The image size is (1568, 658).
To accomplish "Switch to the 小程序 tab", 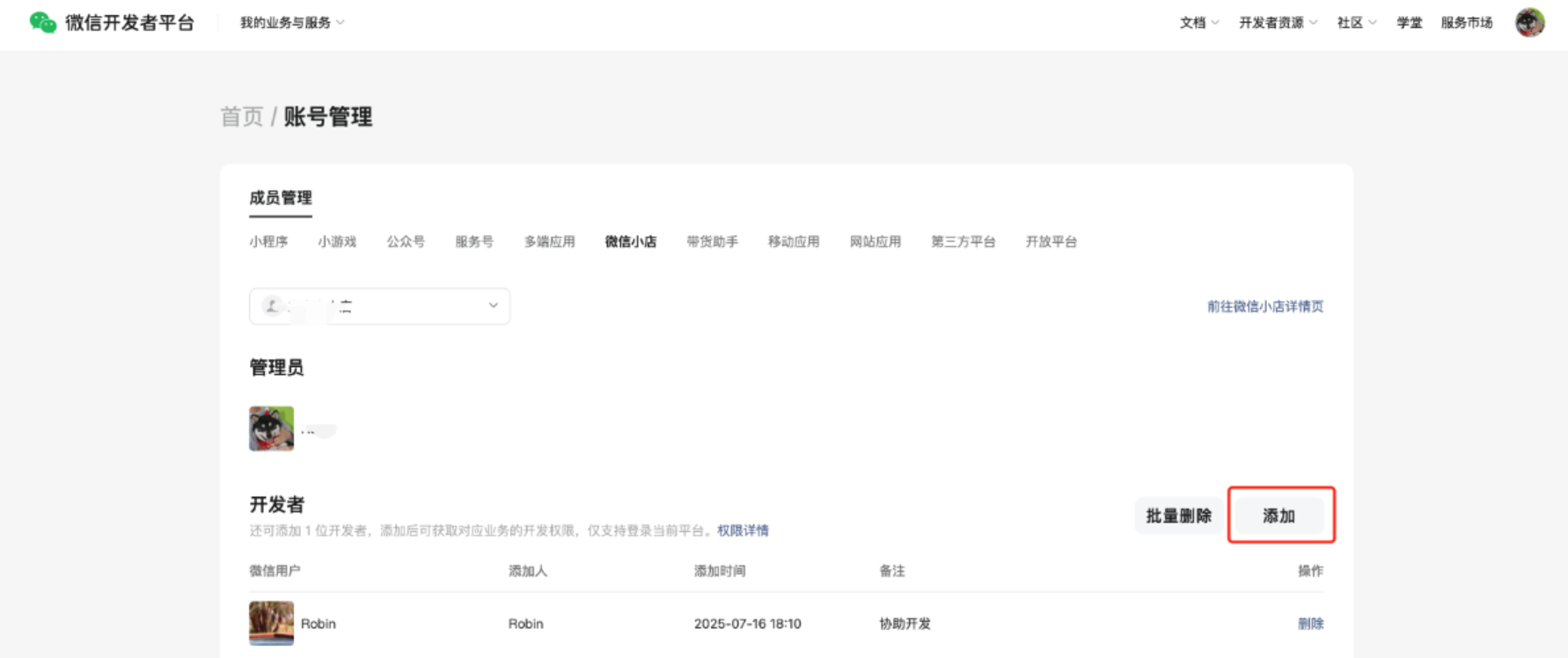I will [x=268, y=242].
